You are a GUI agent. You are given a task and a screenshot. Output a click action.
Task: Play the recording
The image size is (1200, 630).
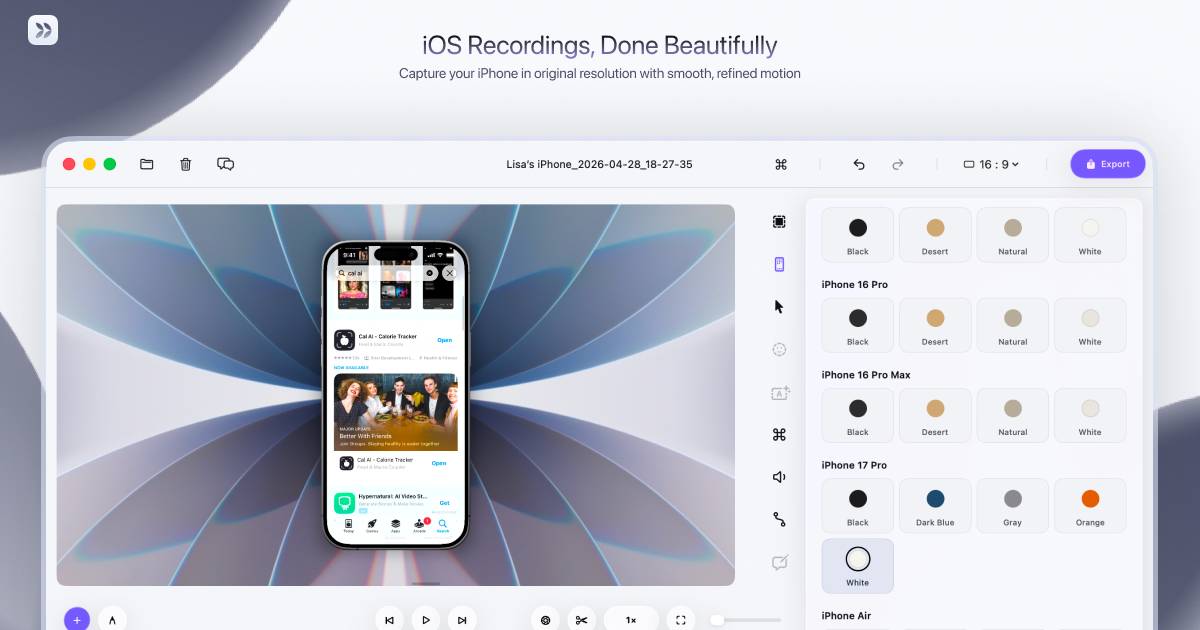pos(426,620)
